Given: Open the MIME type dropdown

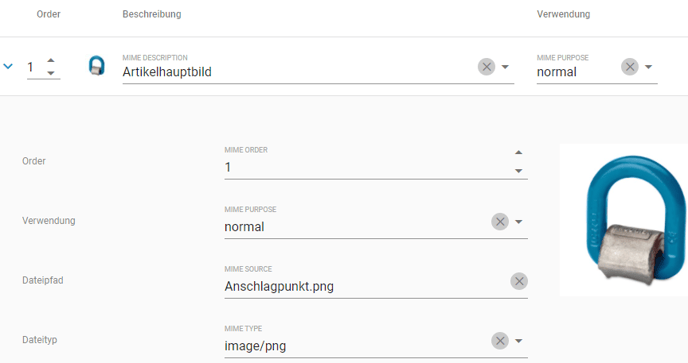Looking at the screenshot, I should 519,341.
